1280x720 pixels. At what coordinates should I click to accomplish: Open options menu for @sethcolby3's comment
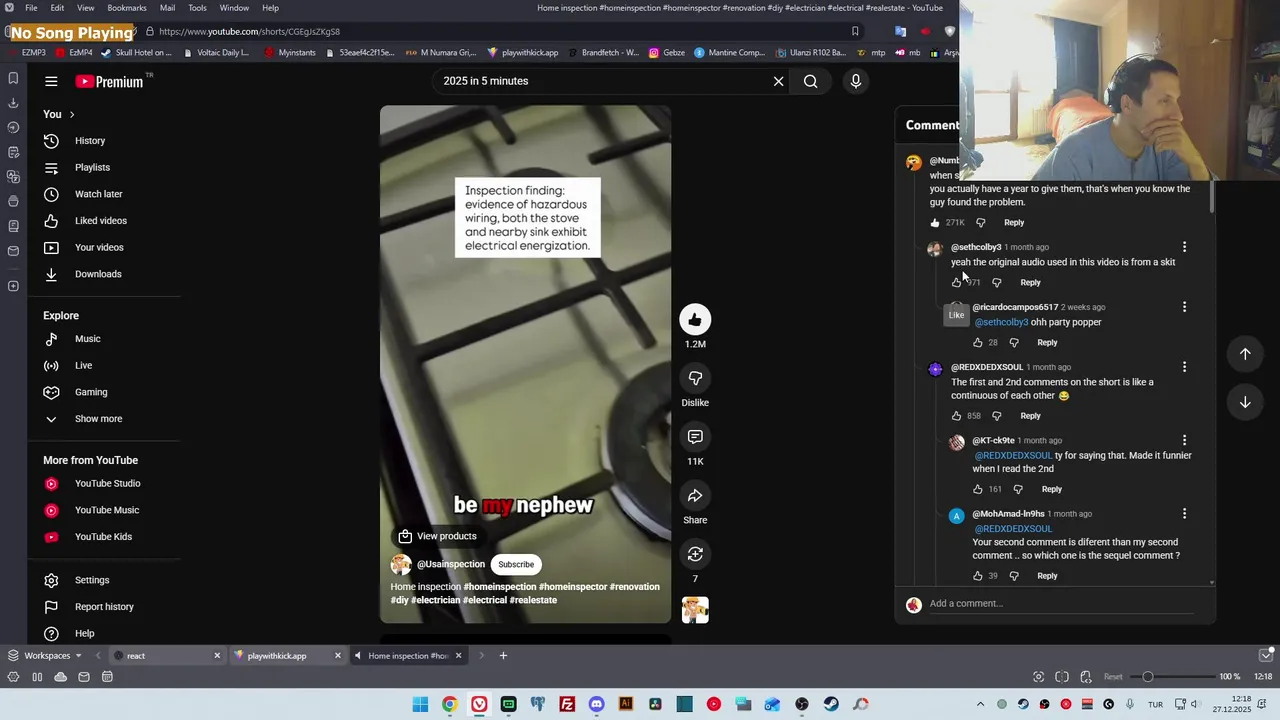tap(1184, 247)
